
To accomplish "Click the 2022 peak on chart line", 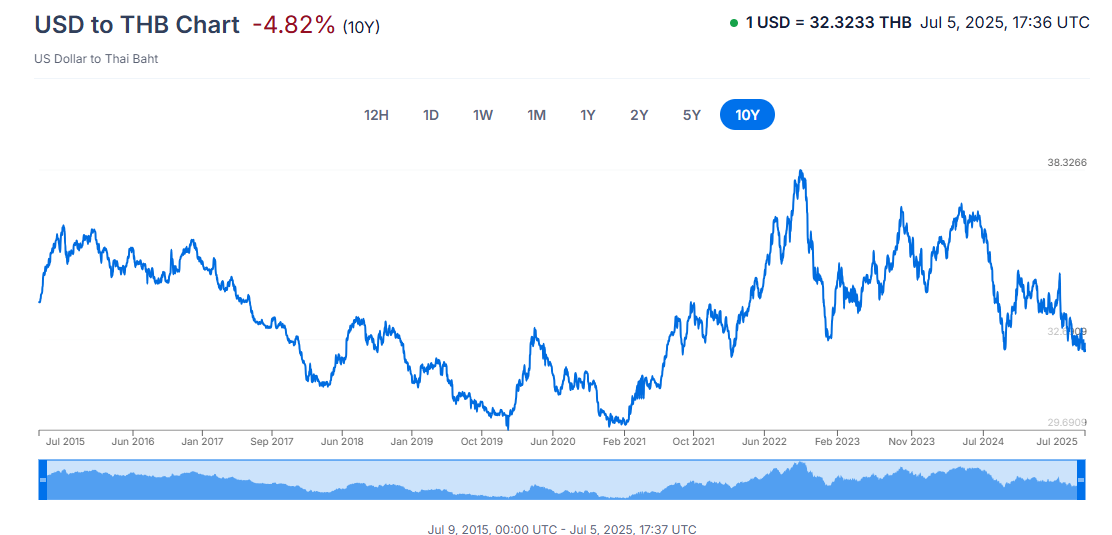I will [x=801, y=171].
